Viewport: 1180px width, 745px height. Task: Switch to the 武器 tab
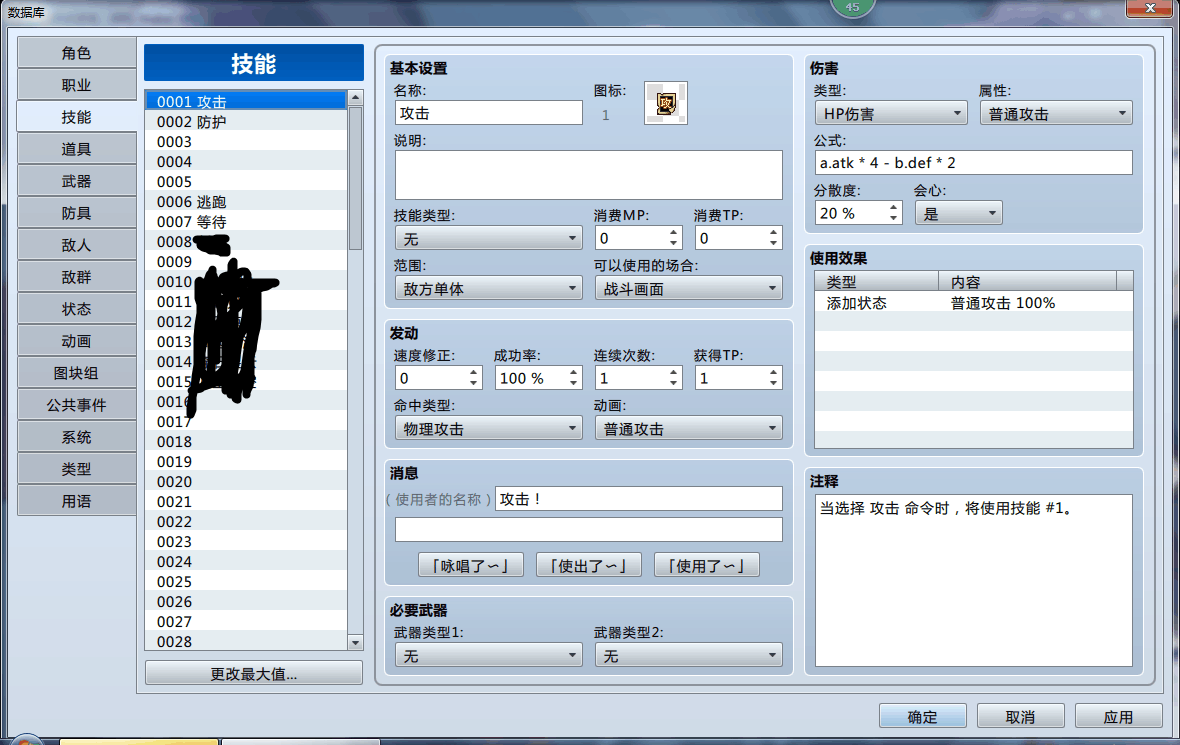(x=77, y=181)
